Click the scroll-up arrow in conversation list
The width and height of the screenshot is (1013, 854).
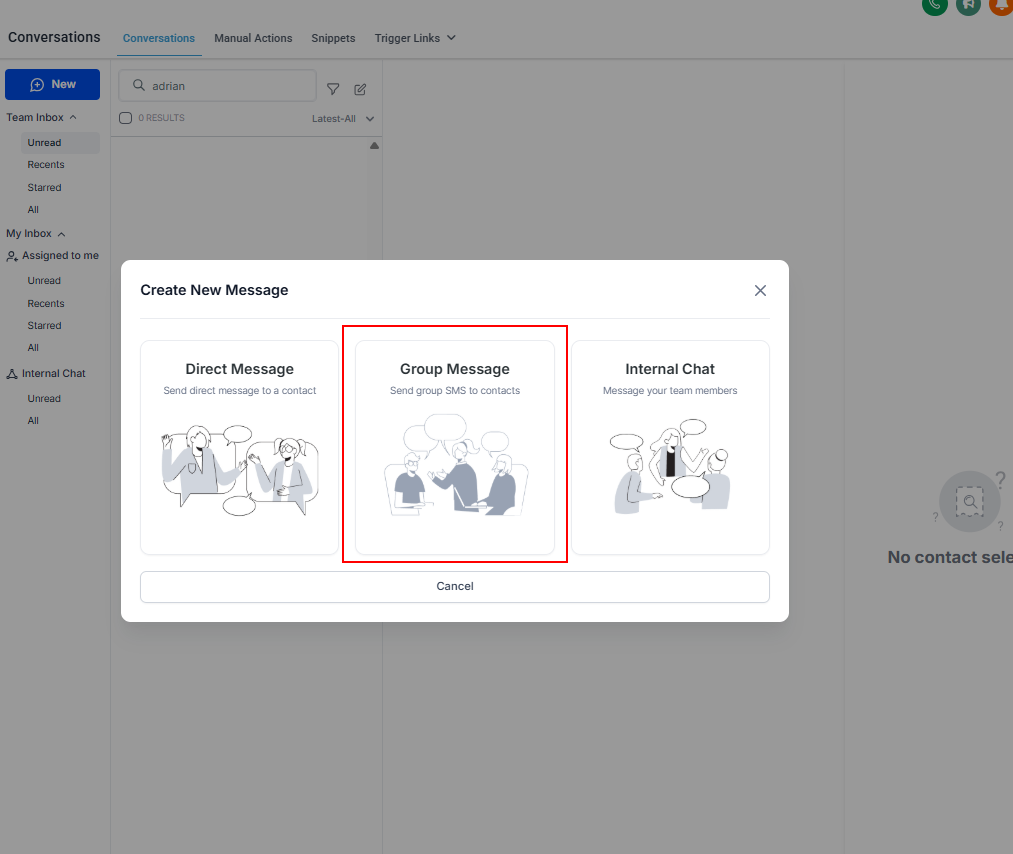pos(374,146)
